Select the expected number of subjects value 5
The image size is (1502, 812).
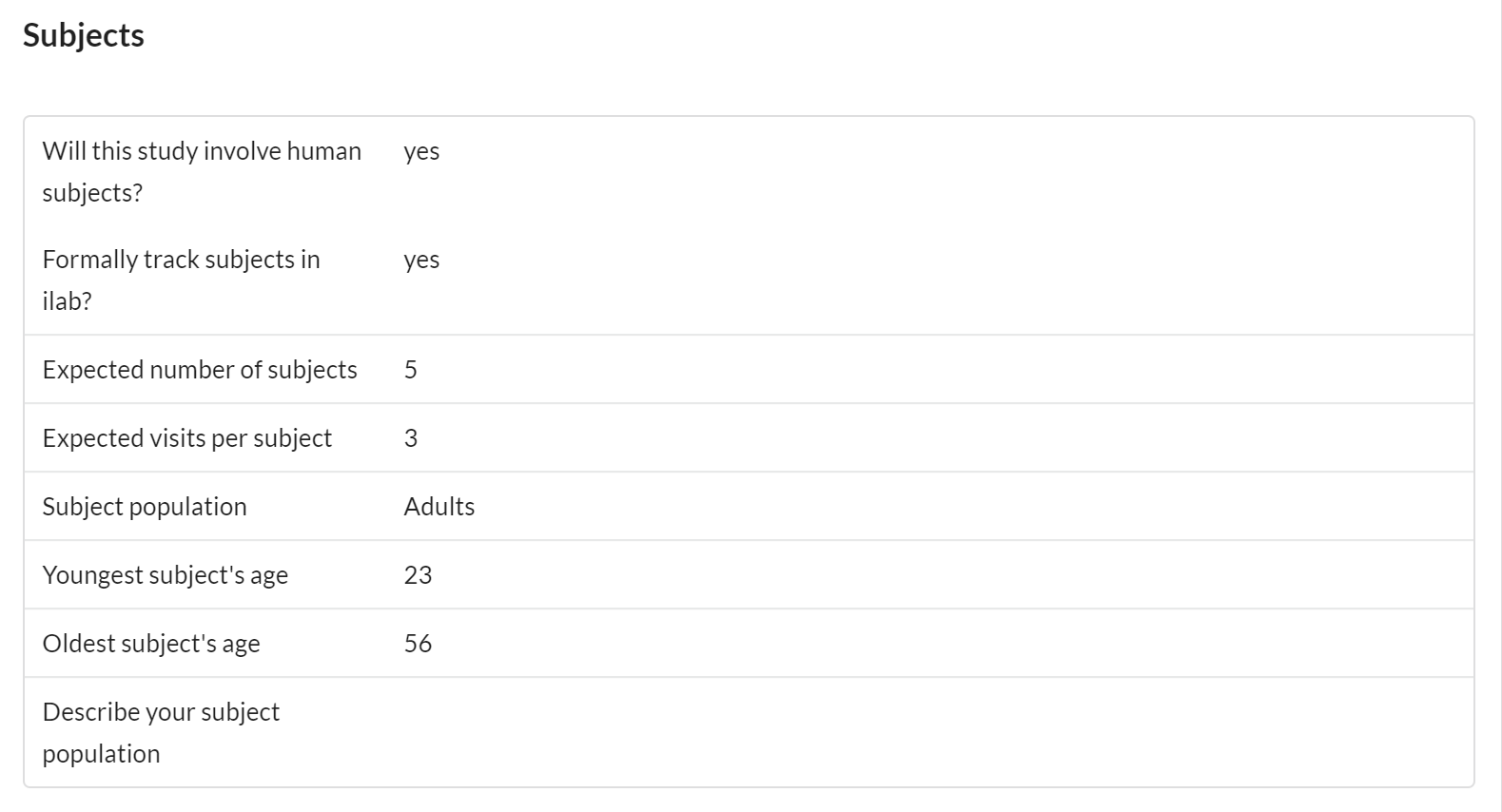pyautogui.click(x=411, y=370)
